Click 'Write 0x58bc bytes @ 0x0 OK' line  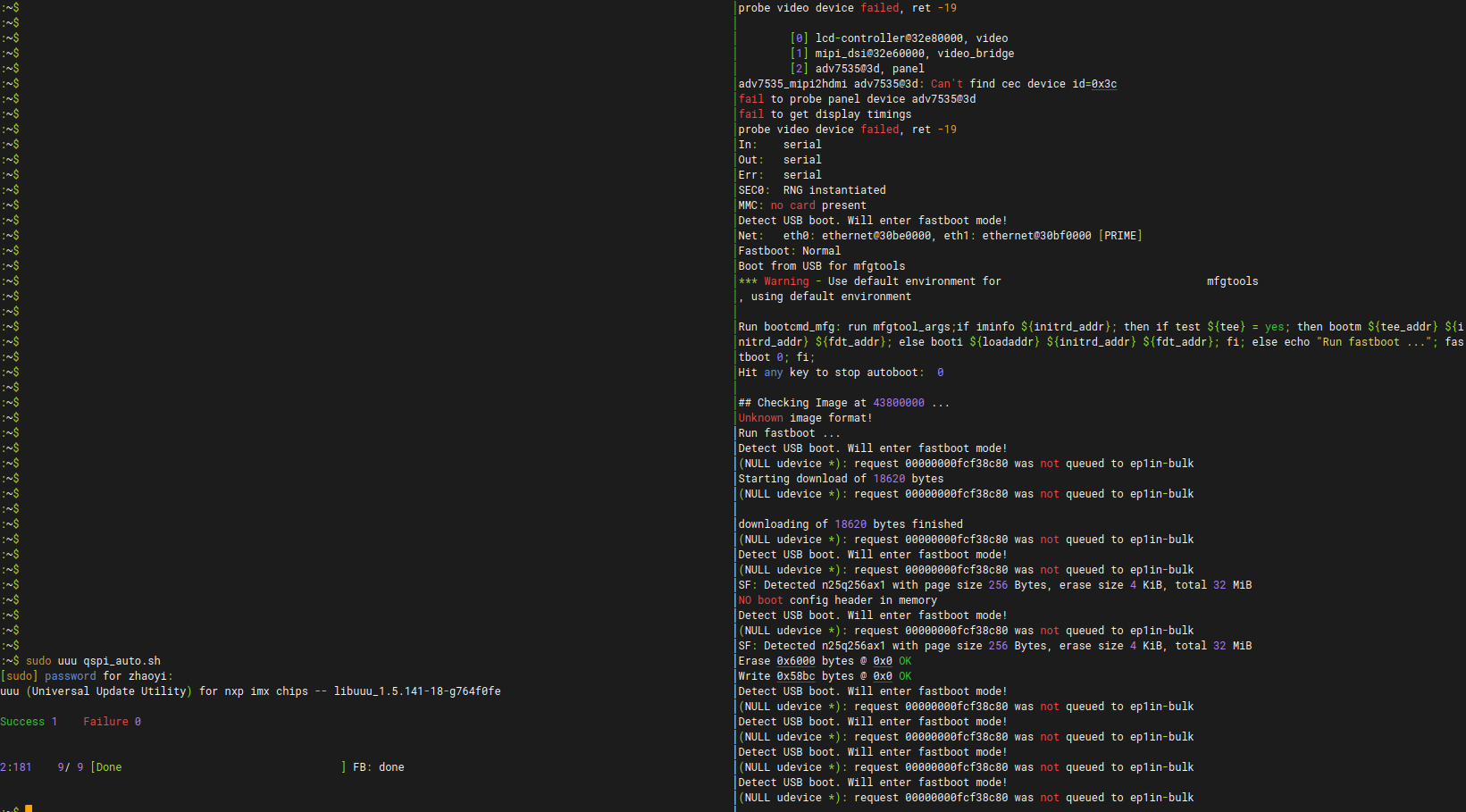click(x=825, y=676)
